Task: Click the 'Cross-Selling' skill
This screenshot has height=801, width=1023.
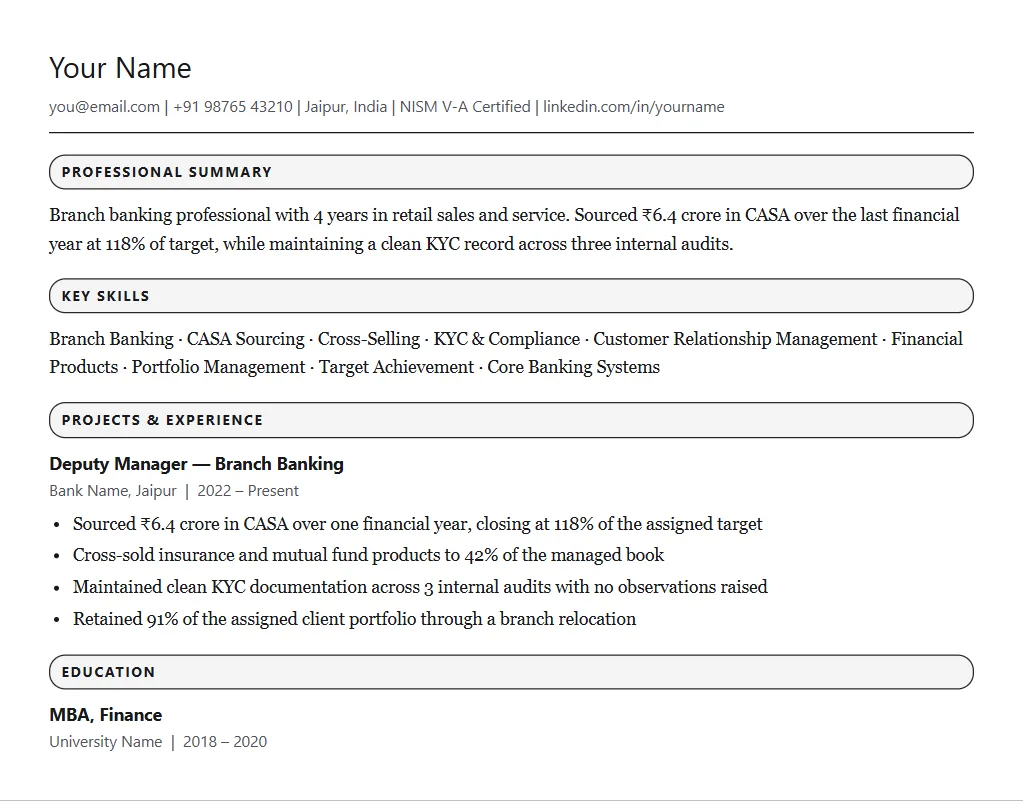Action: pyautogui.click(x=369, y=339)
